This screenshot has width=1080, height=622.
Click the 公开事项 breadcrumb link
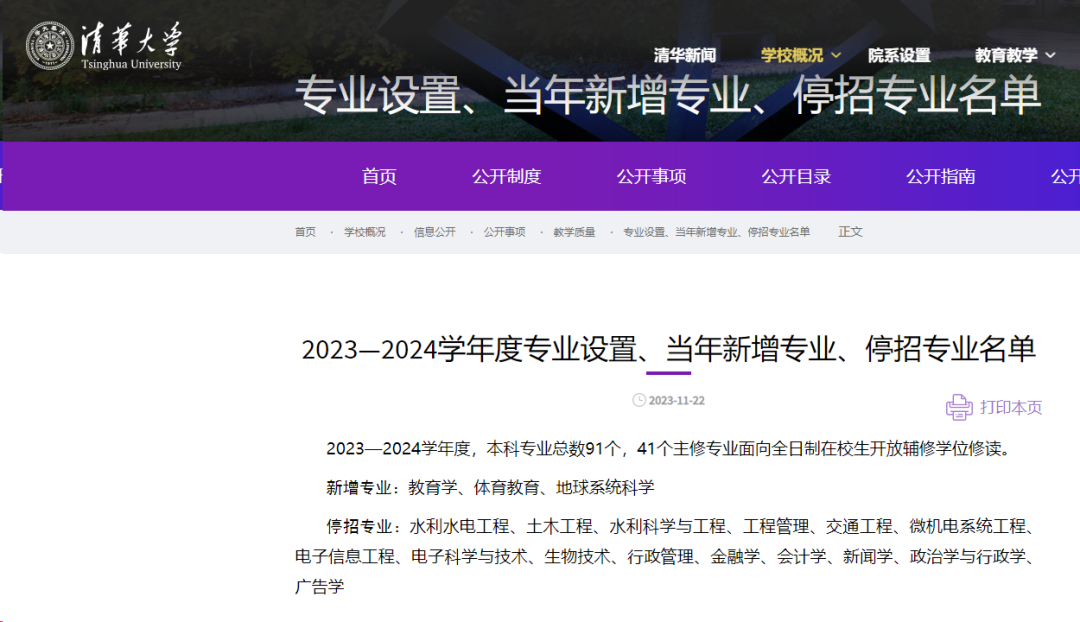[x=504, y=232]
